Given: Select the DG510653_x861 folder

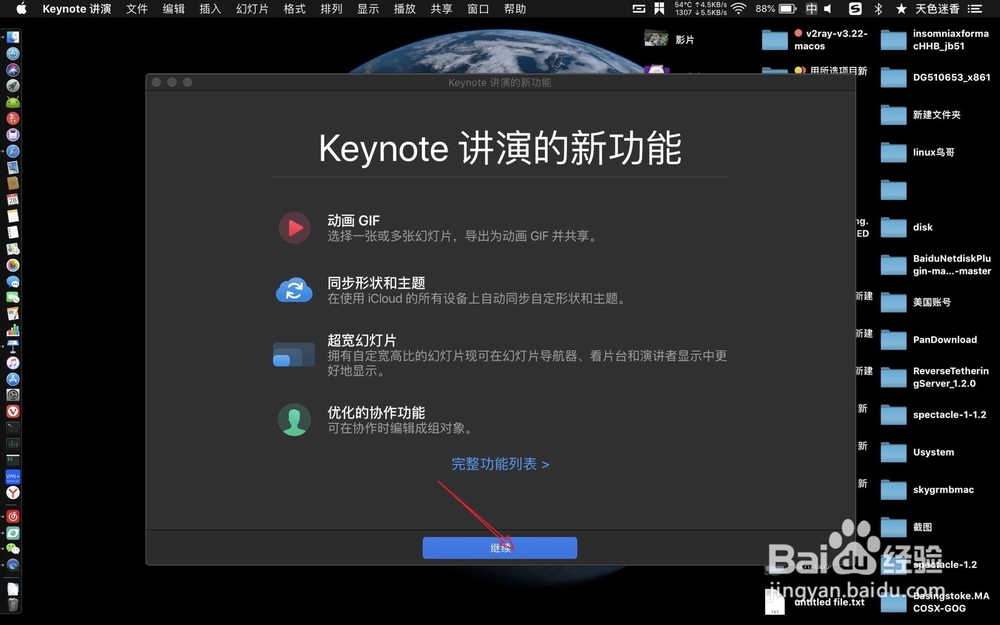Looking at the screenshot, I should click(x=936, y=77).
